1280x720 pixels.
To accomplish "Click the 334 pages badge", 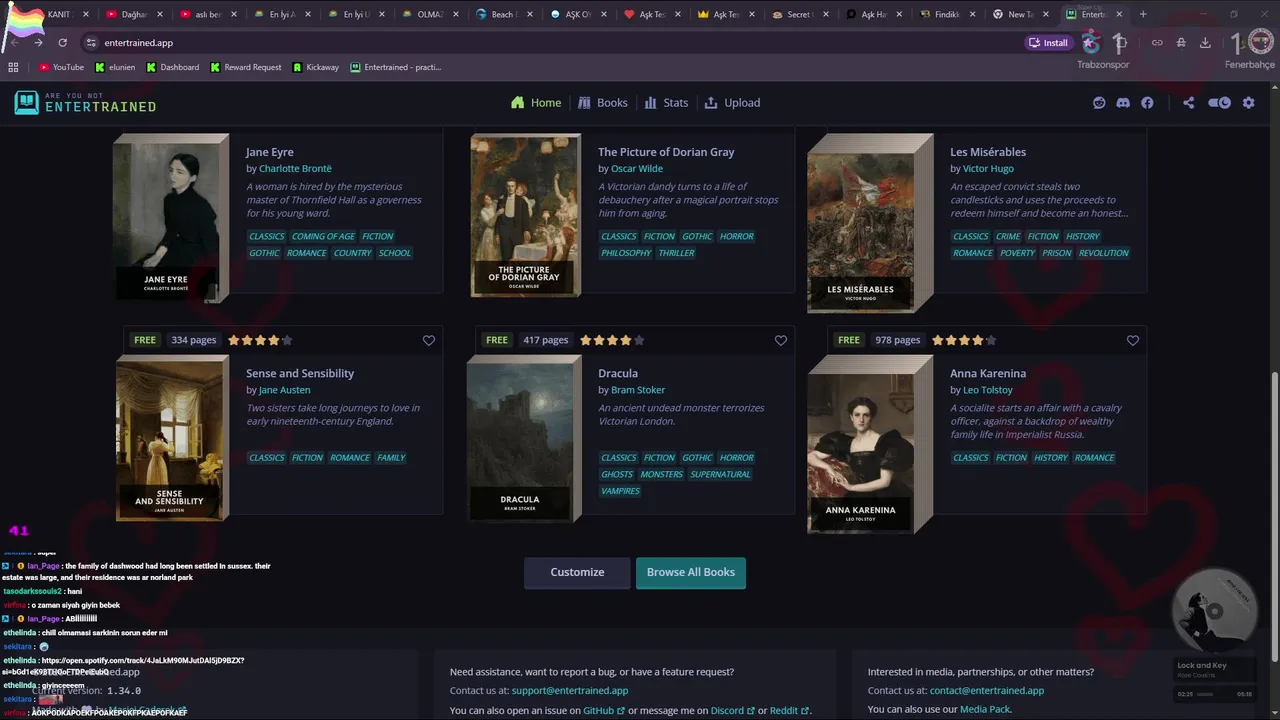I will pos(193,340).
